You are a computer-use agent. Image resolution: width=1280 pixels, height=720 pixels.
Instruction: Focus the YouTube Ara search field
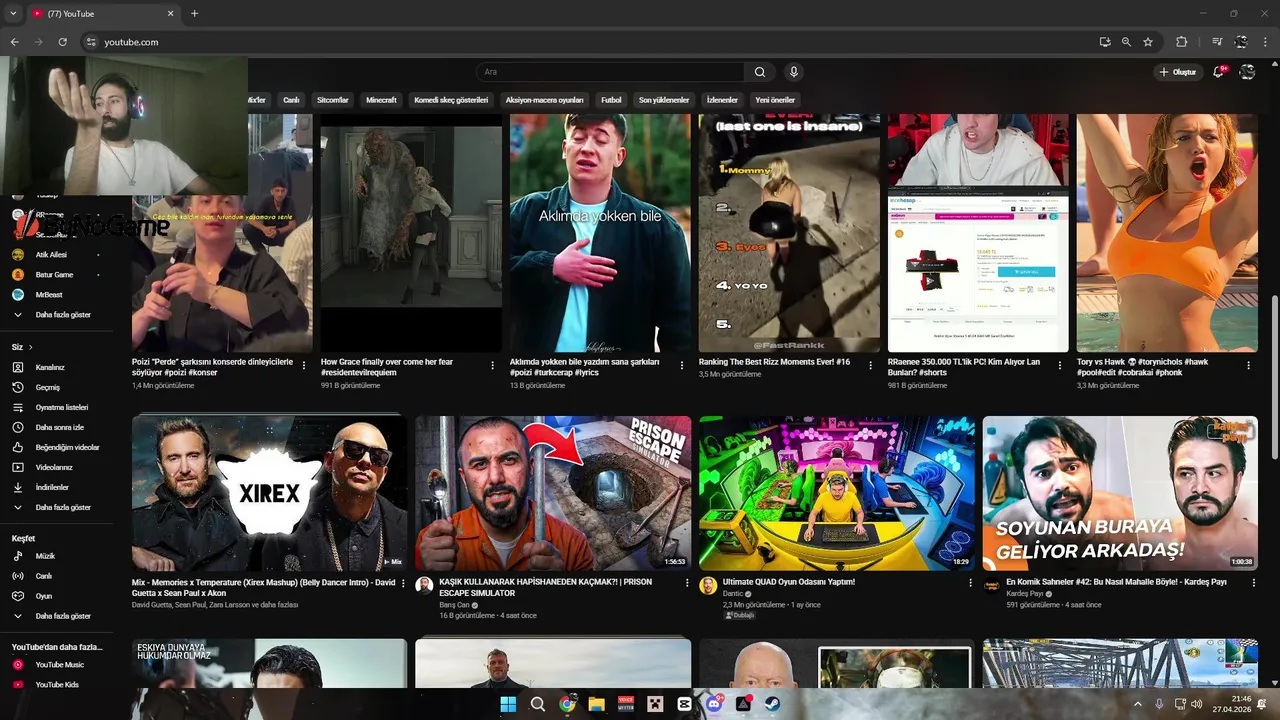(610, 72)
